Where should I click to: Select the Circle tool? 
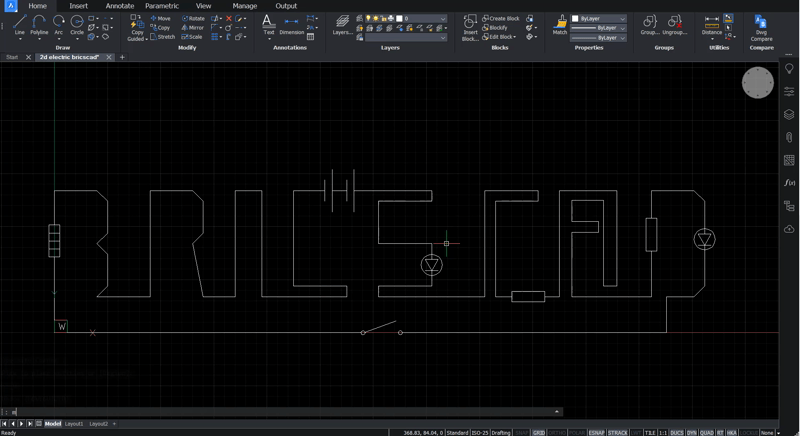[x=77, y=24]
